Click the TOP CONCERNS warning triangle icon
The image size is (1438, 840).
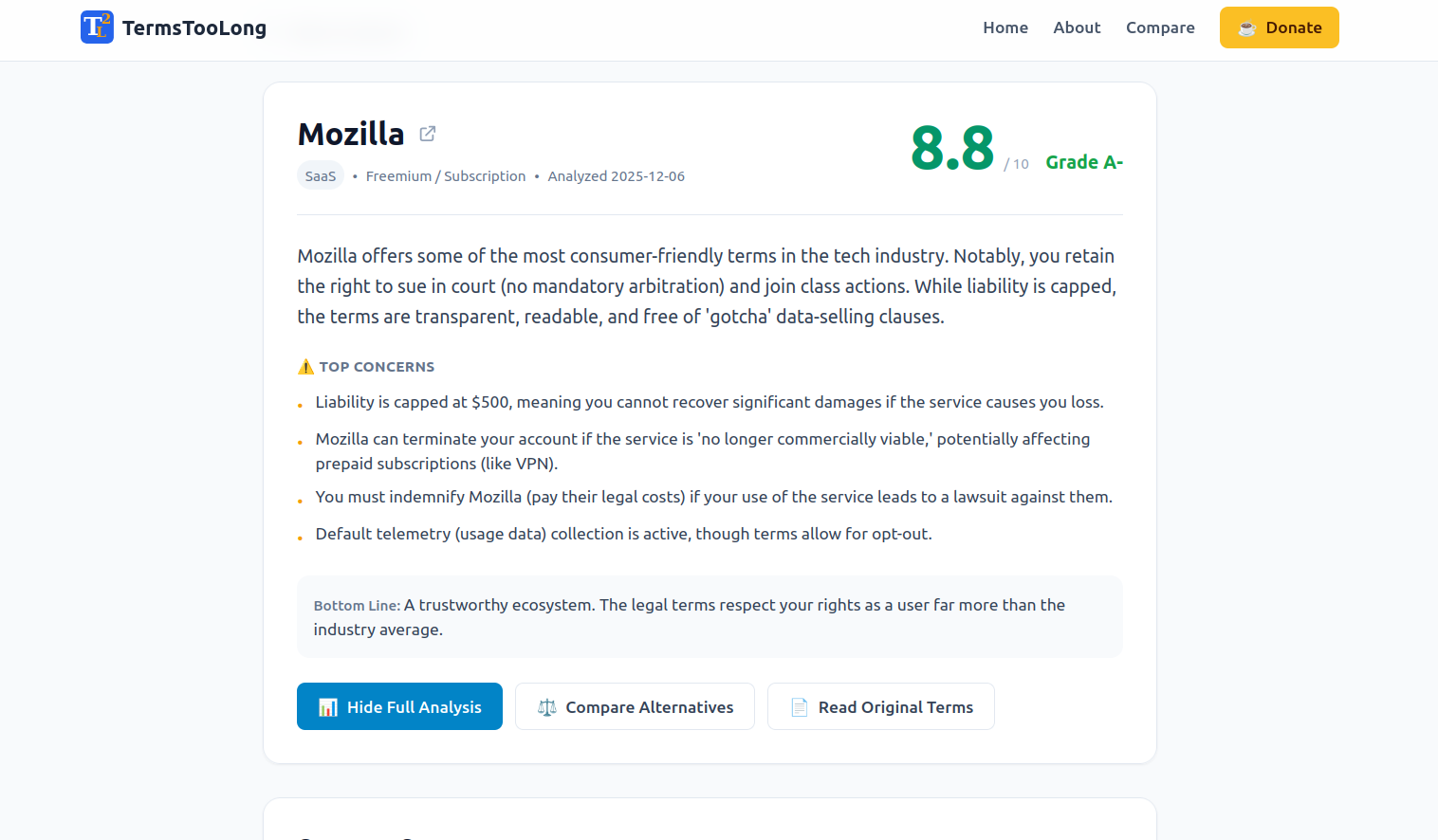tap(305, 367)
